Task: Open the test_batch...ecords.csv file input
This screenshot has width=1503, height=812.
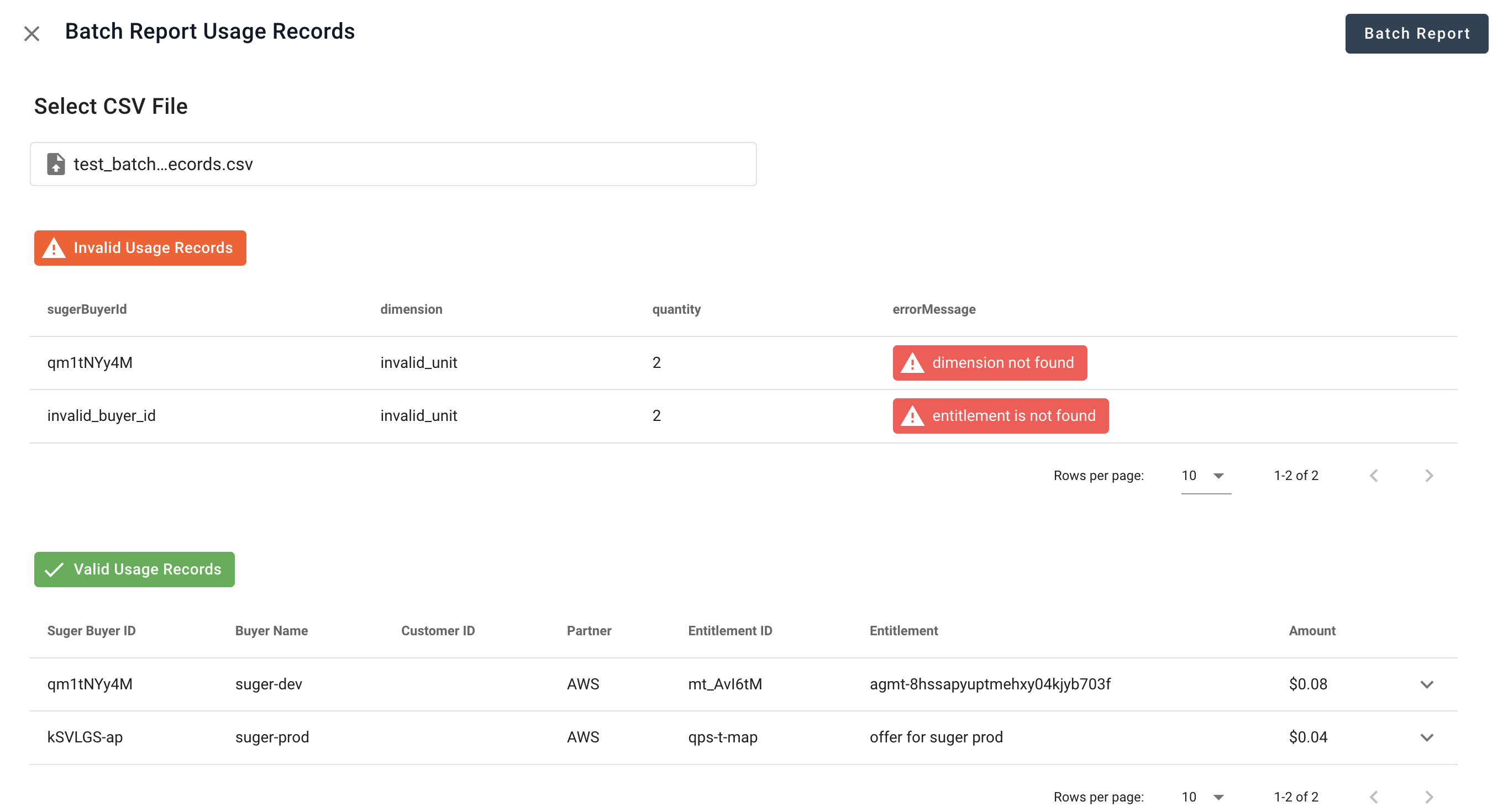Action: tap(393, 164)
